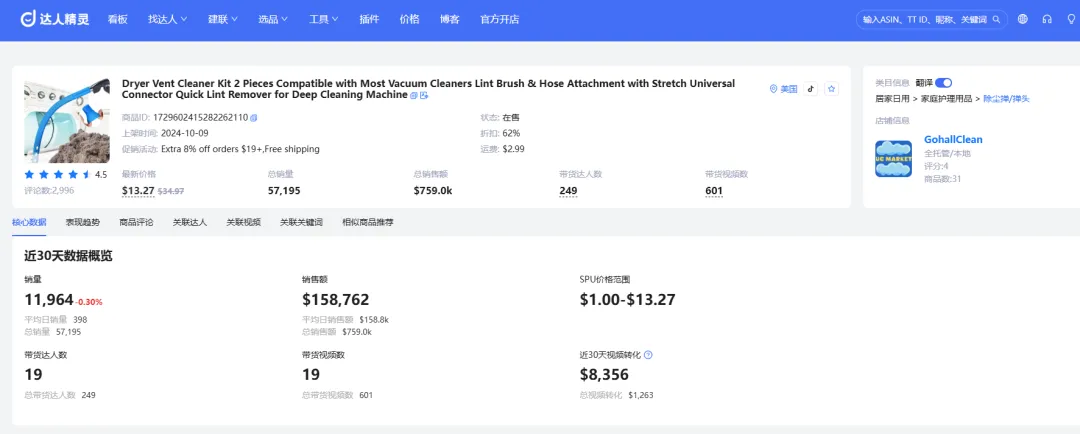
Task: Open the 关联视频 tab
Action: point(243,222)
